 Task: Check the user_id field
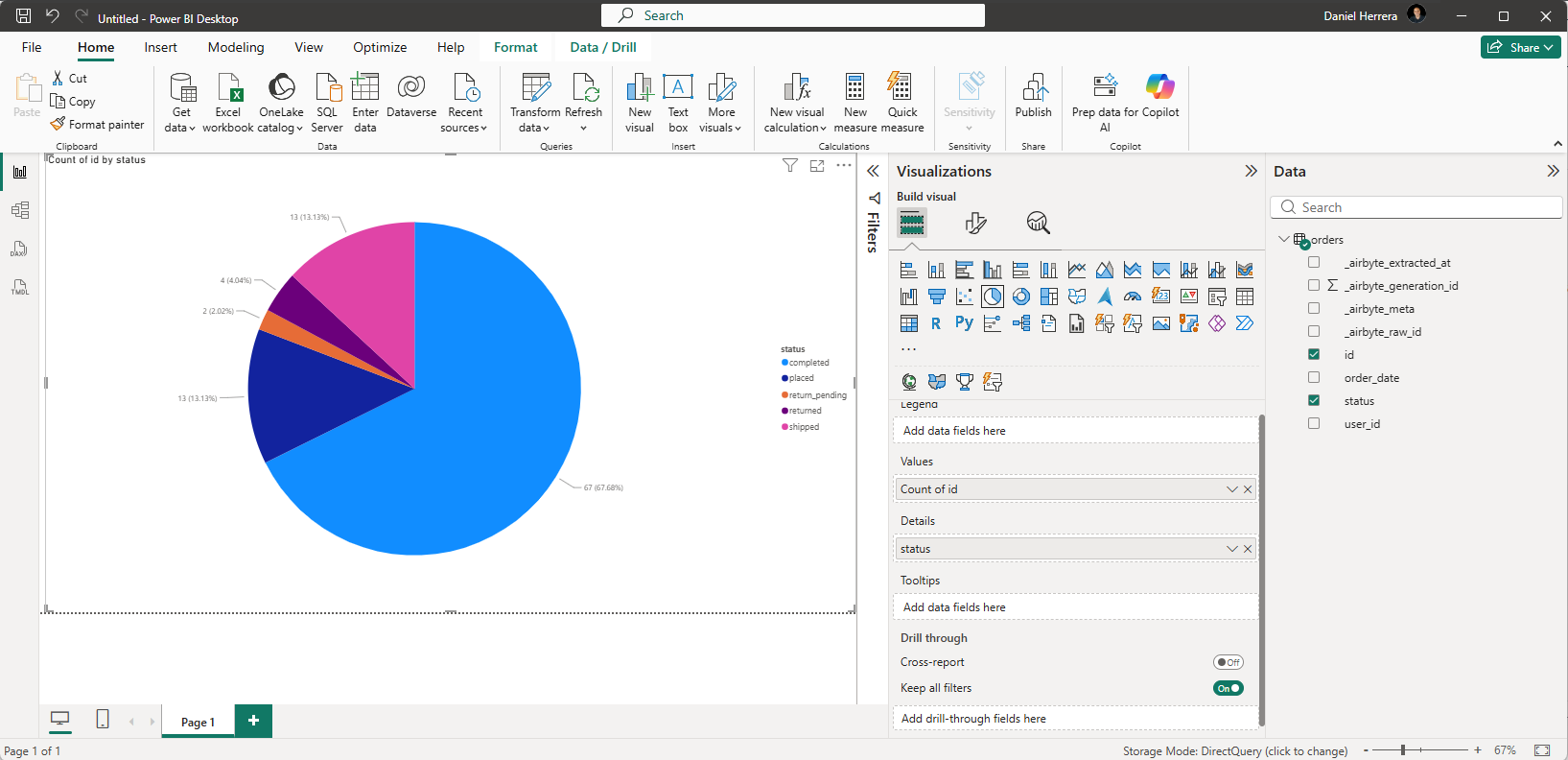click(x=1314, y=423)
